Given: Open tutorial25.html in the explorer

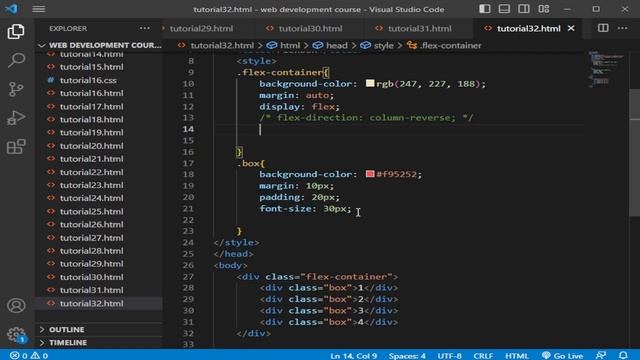Looking at the screenshot, I should [99, 211].
